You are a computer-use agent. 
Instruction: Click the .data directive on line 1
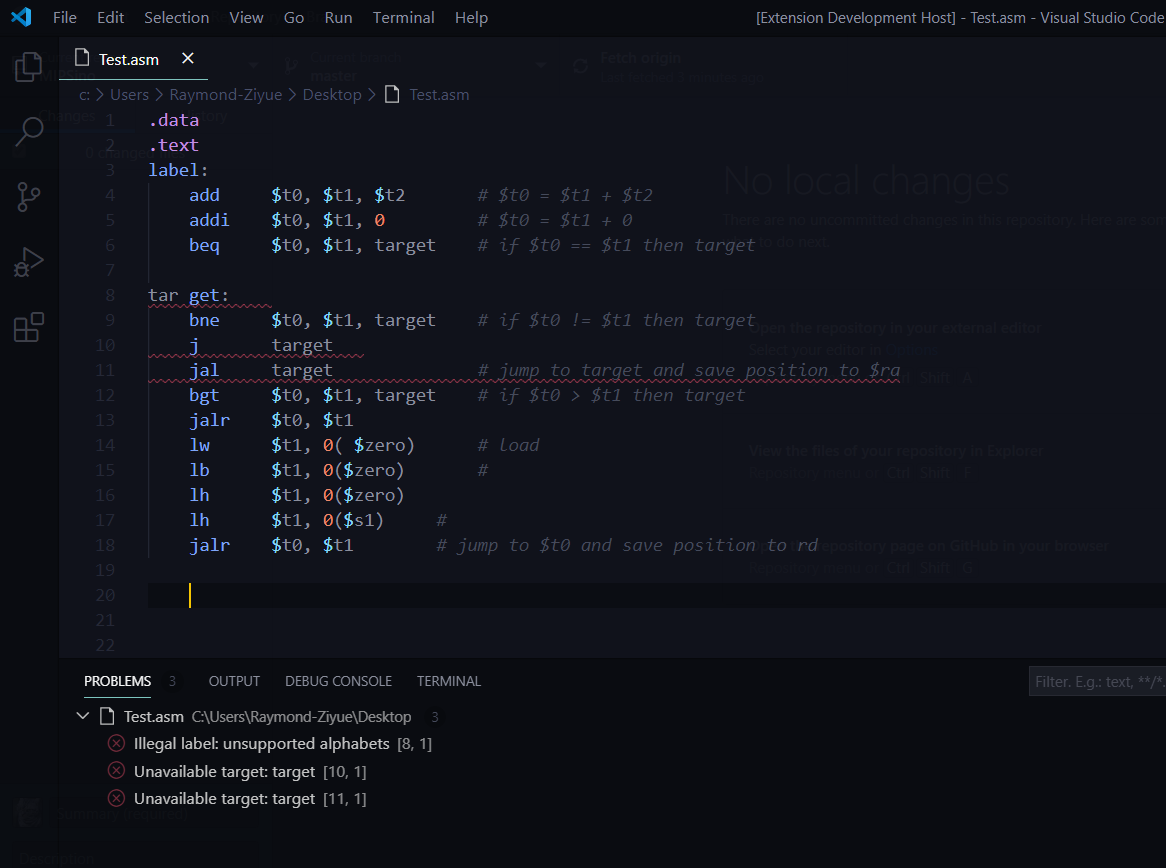click(174, 120)
